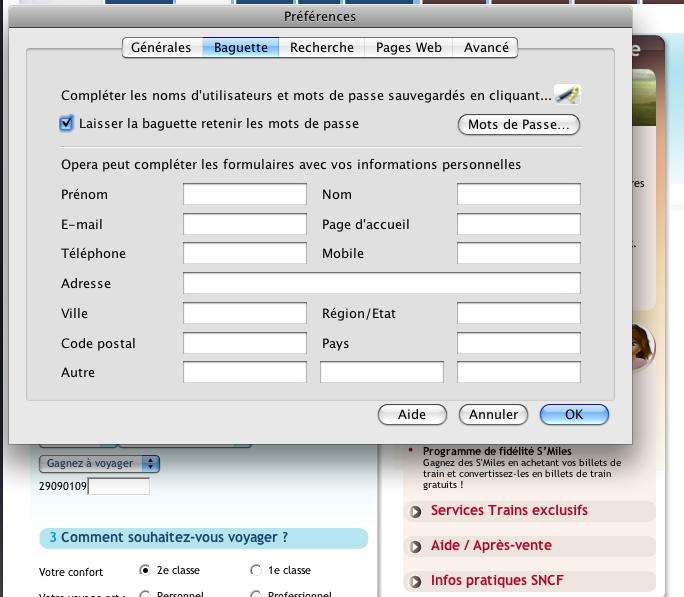The height and width of the screenshot is (597, 684).
Task: Switch to the Générales tab
Action: click(161, 47)
